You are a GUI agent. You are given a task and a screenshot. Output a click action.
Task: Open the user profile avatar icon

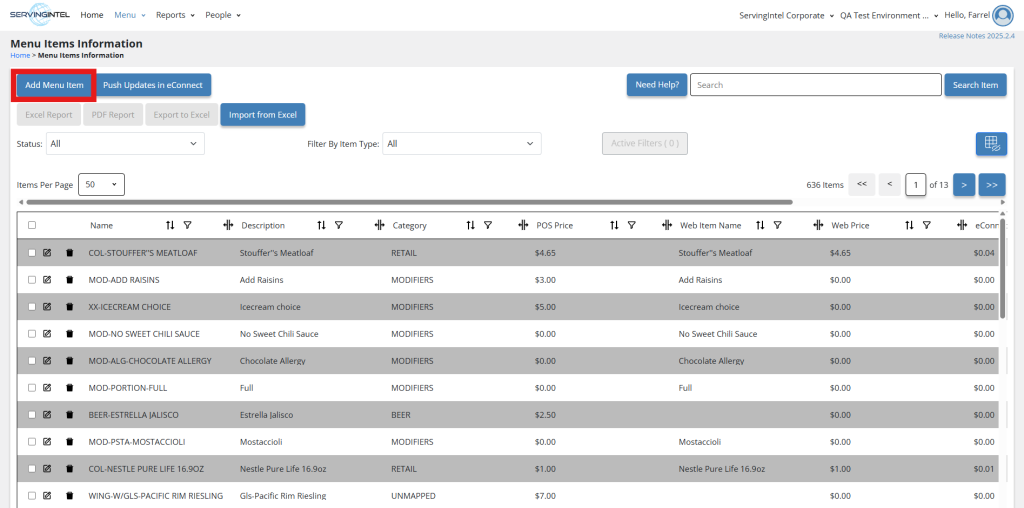1002,15
